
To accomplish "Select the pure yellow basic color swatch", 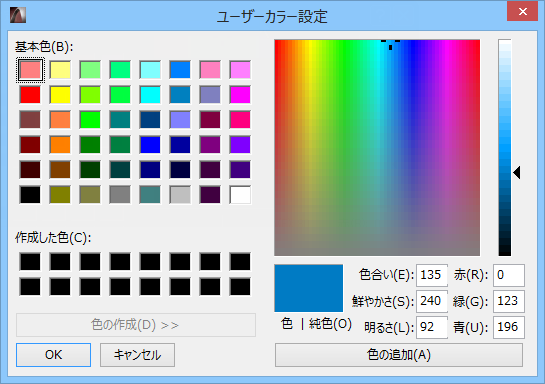I will pos(60,95).
